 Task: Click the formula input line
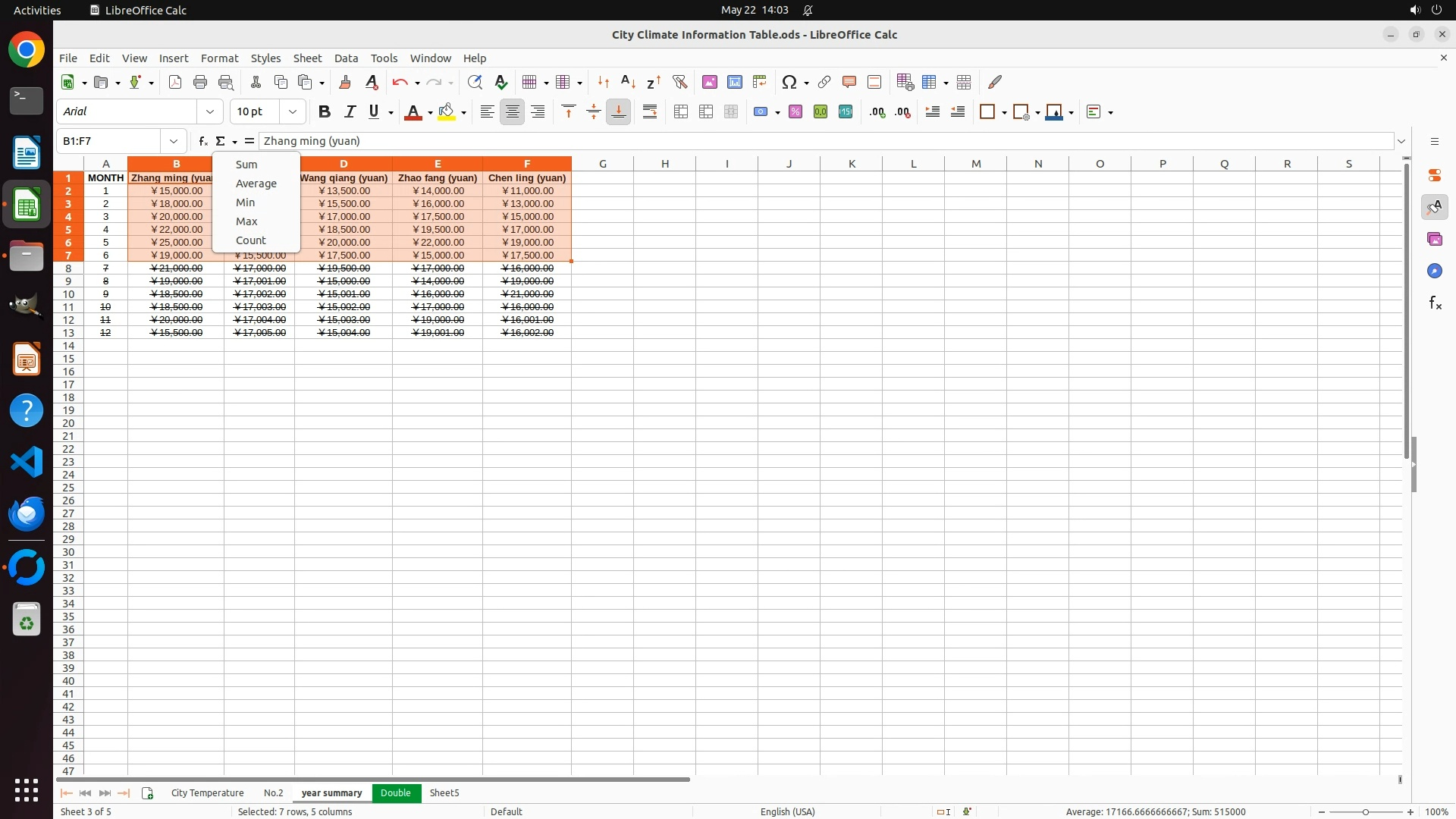click(825, 141)
